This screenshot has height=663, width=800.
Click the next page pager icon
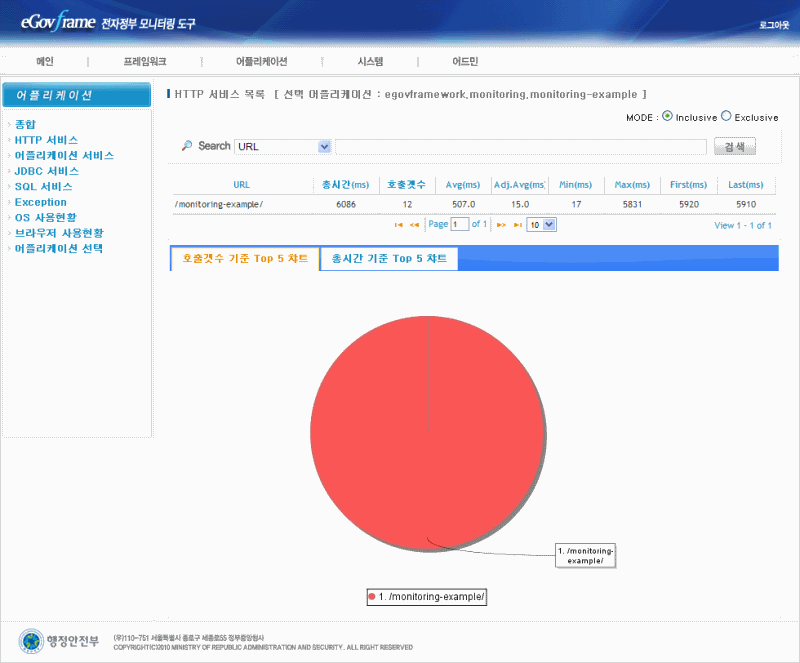[501, 225]
